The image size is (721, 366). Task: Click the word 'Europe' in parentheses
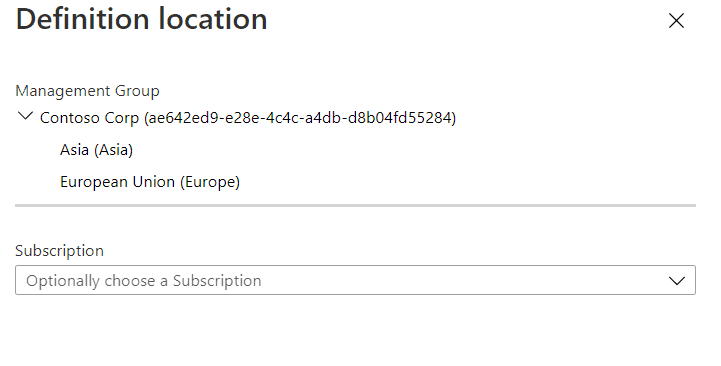[210, 182]
